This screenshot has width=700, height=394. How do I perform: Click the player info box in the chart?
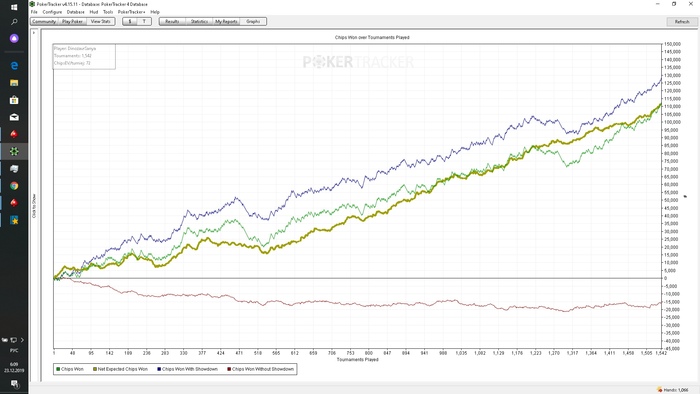tap(84, 56)
